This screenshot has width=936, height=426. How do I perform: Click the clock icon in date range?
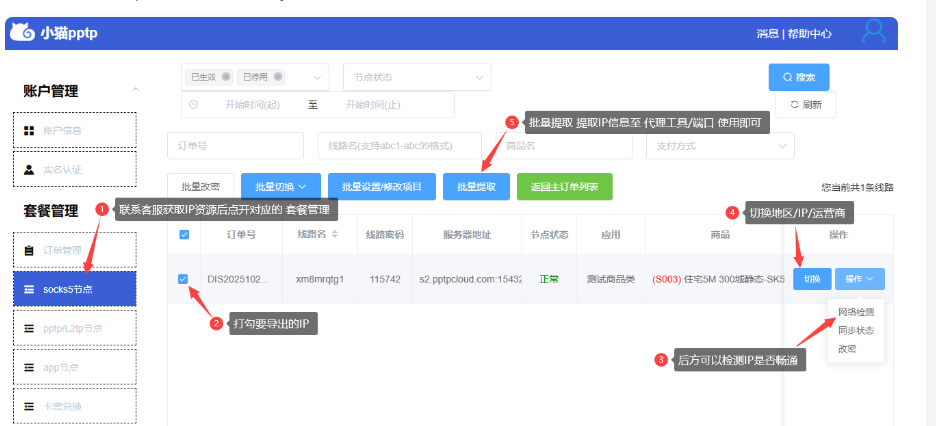pos(193,104)
